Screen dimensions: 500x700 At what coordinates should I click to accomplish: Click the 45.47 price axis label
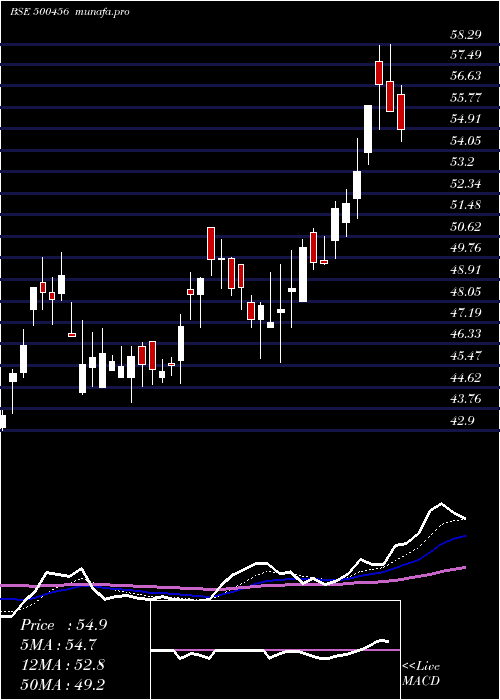click(466, 356)
